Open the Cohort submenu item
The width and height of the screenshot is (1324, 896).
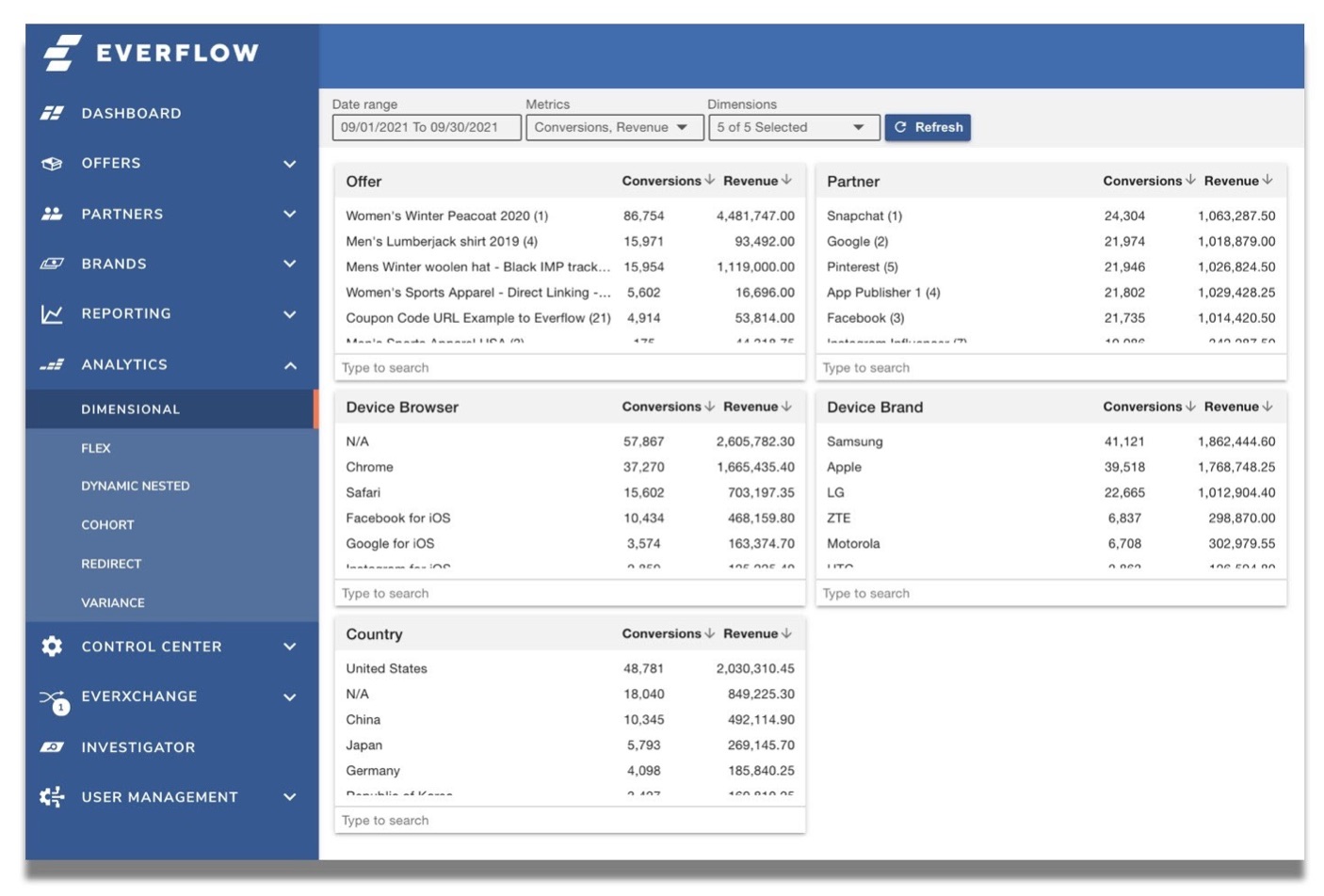pos(107,524)
